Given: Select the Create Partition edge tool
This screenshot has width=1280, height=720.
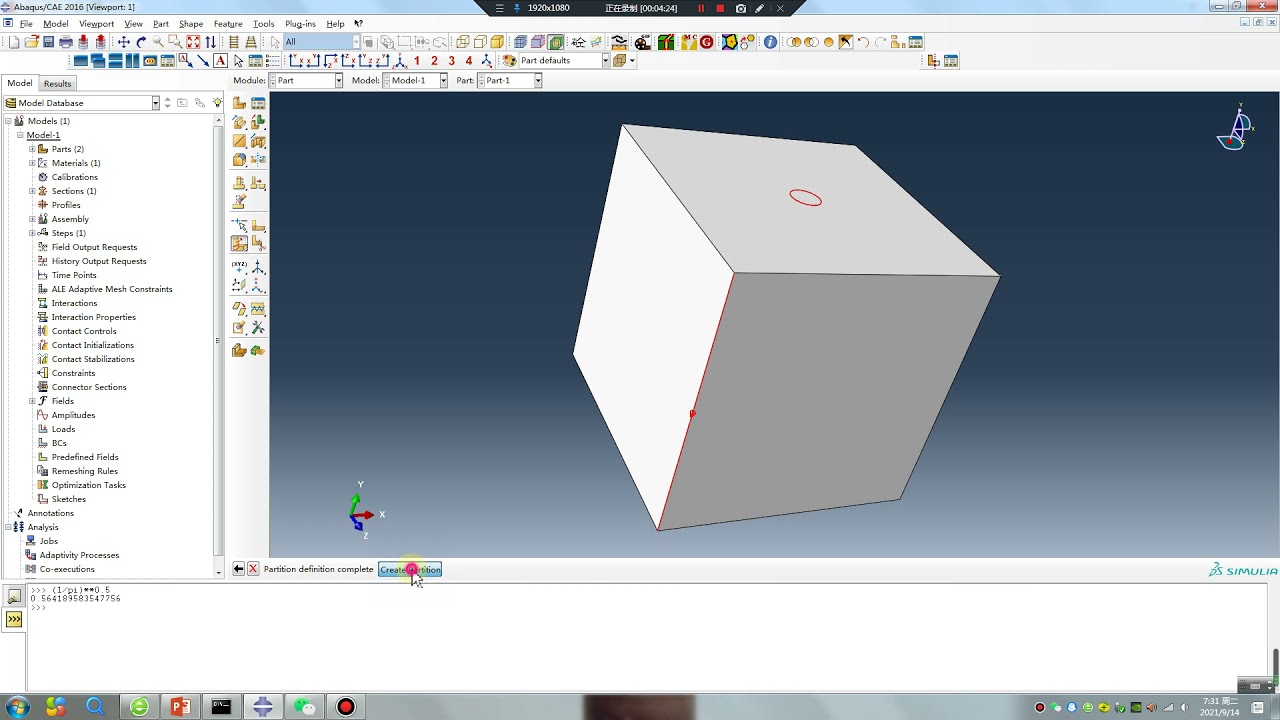Looking at the screenshot, I should [x=239, y=225].
